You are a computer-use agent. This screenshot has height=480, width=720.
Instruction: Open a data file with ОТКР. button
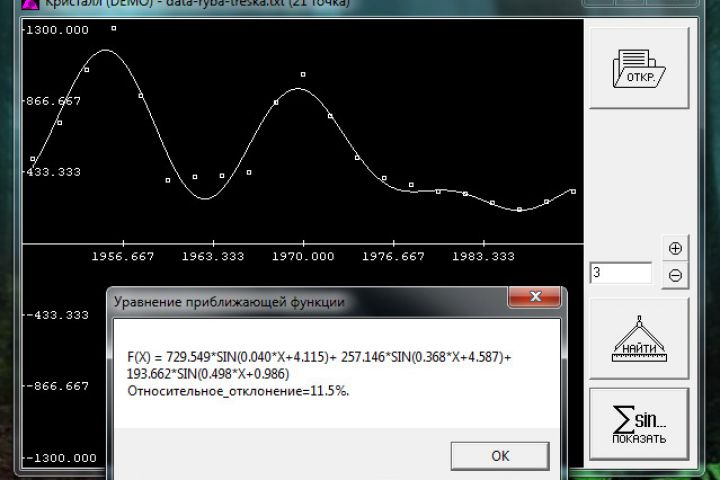click(x=639, y=68)
